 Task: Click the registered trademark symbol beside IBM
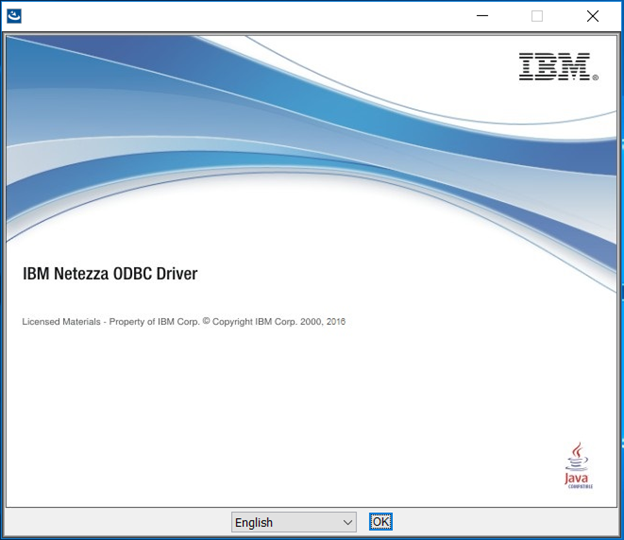[x=596, y=77]
